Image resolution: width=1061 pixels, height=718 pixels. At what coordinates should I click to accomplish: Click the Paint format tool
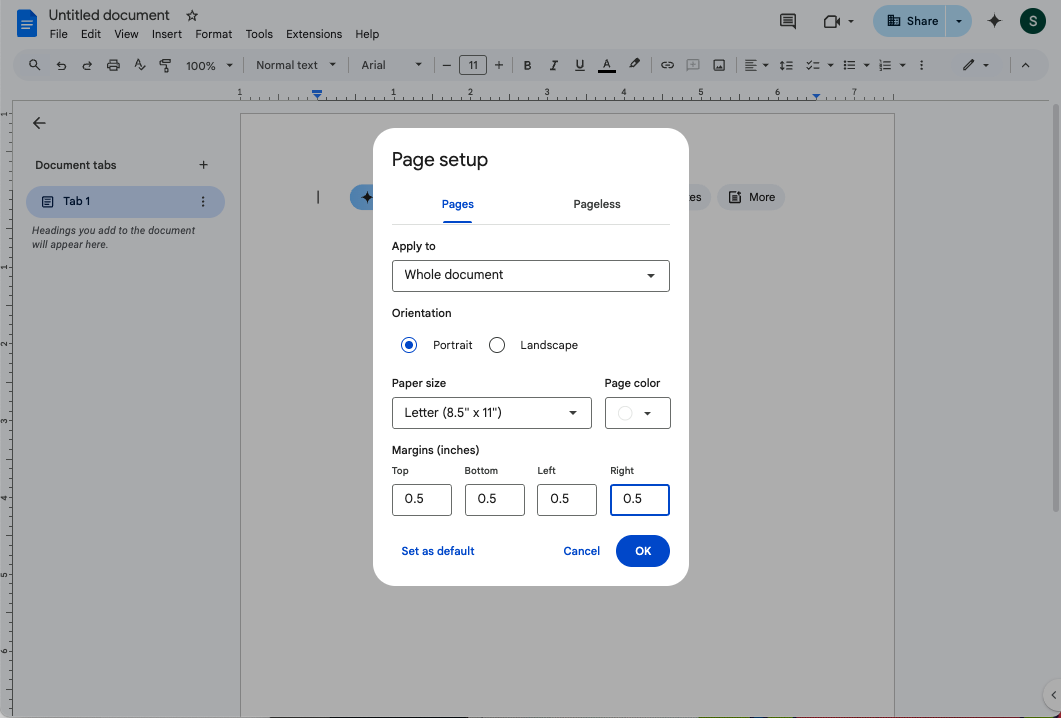pyautogui.click(x=164, y=64)
